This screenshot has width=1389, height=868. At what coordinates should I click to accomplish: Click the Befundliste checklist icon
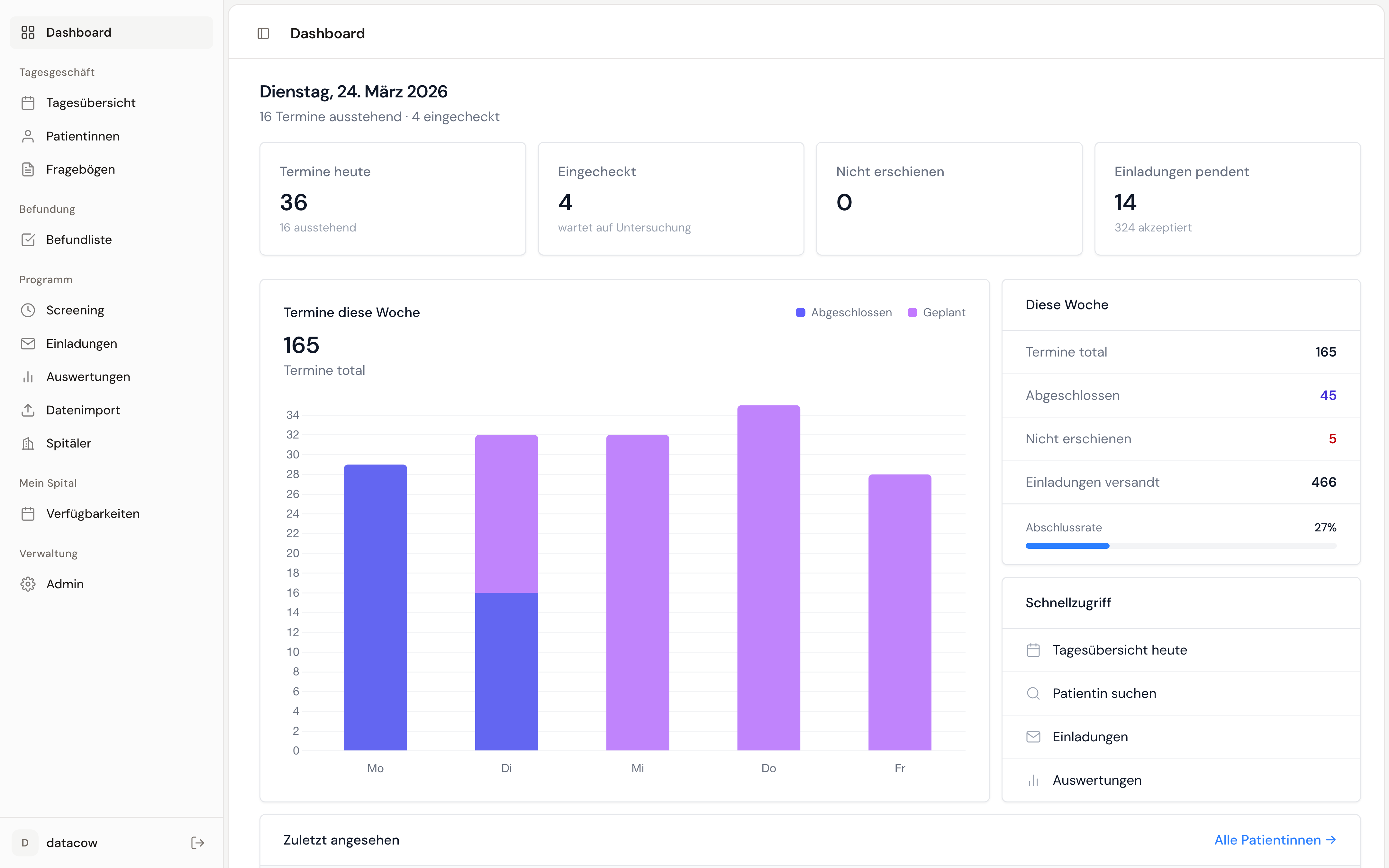(28, 240)
